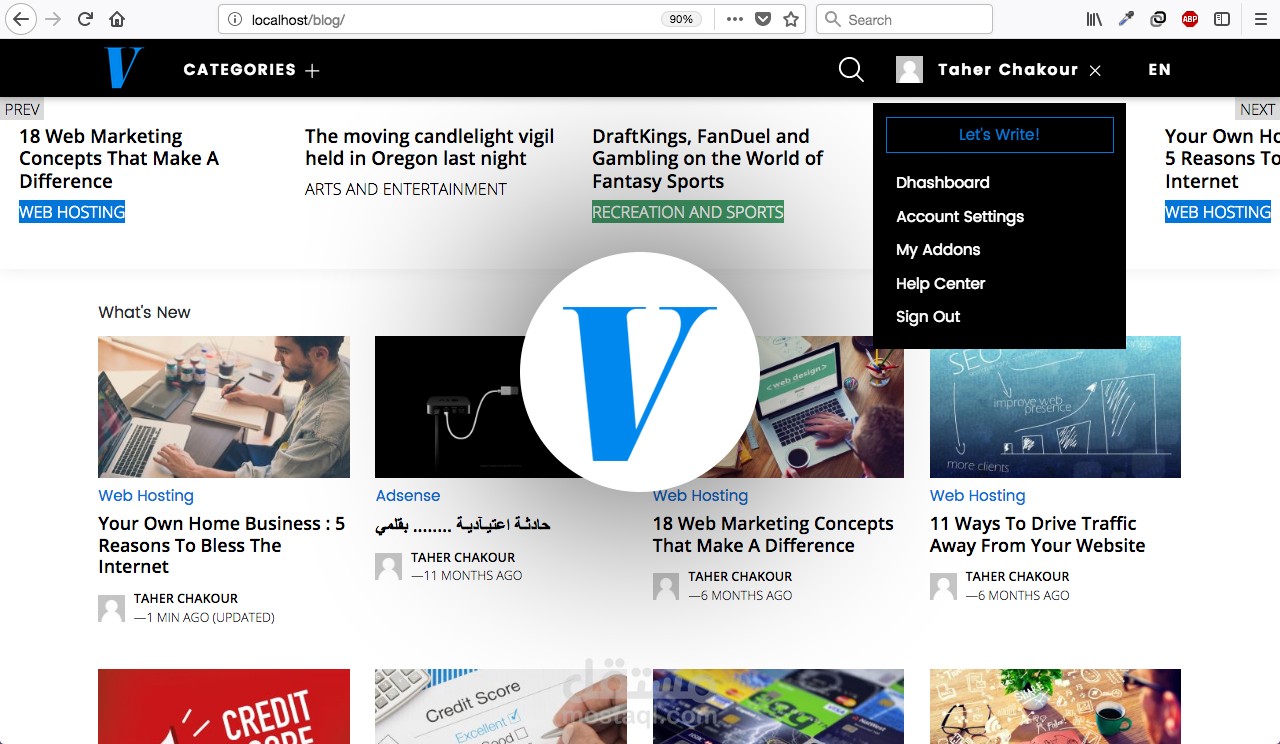Screen dimensions: 1280x744
Task: Open Account Settings menu item
Action: (x=960, y=217)
